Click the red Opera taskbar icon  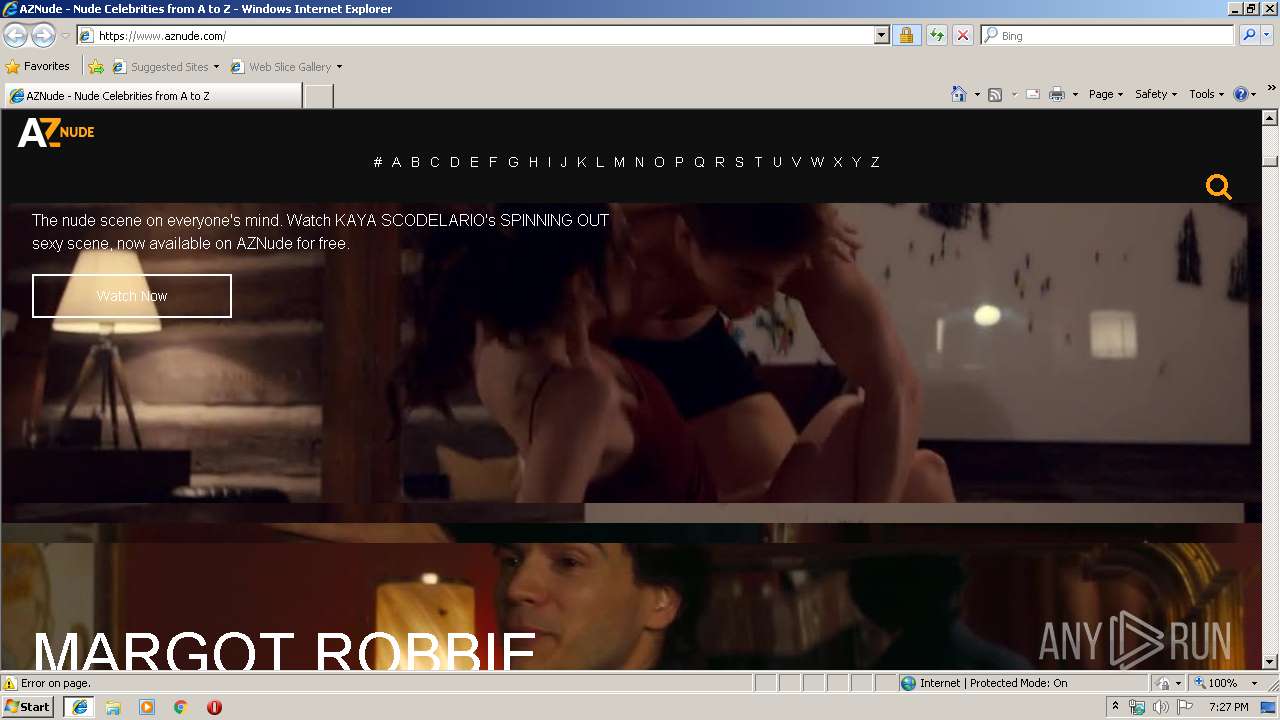pyautogui.click(x=214, y=707)
